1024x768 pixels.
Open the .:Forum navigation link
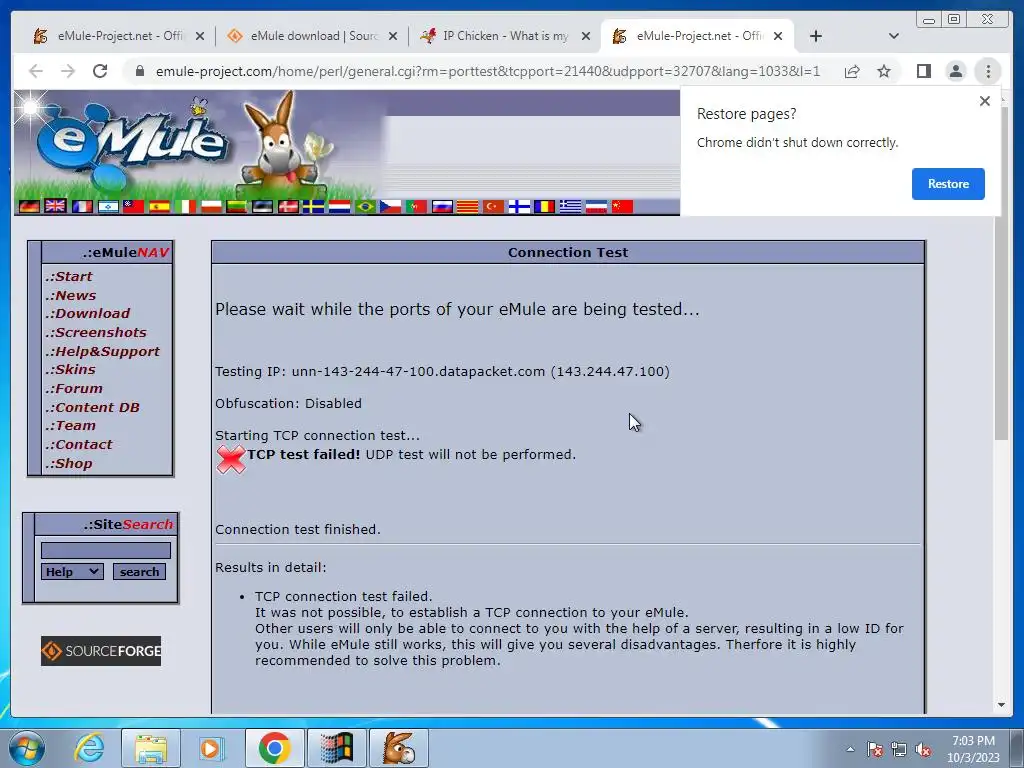[x=74, y=389]
